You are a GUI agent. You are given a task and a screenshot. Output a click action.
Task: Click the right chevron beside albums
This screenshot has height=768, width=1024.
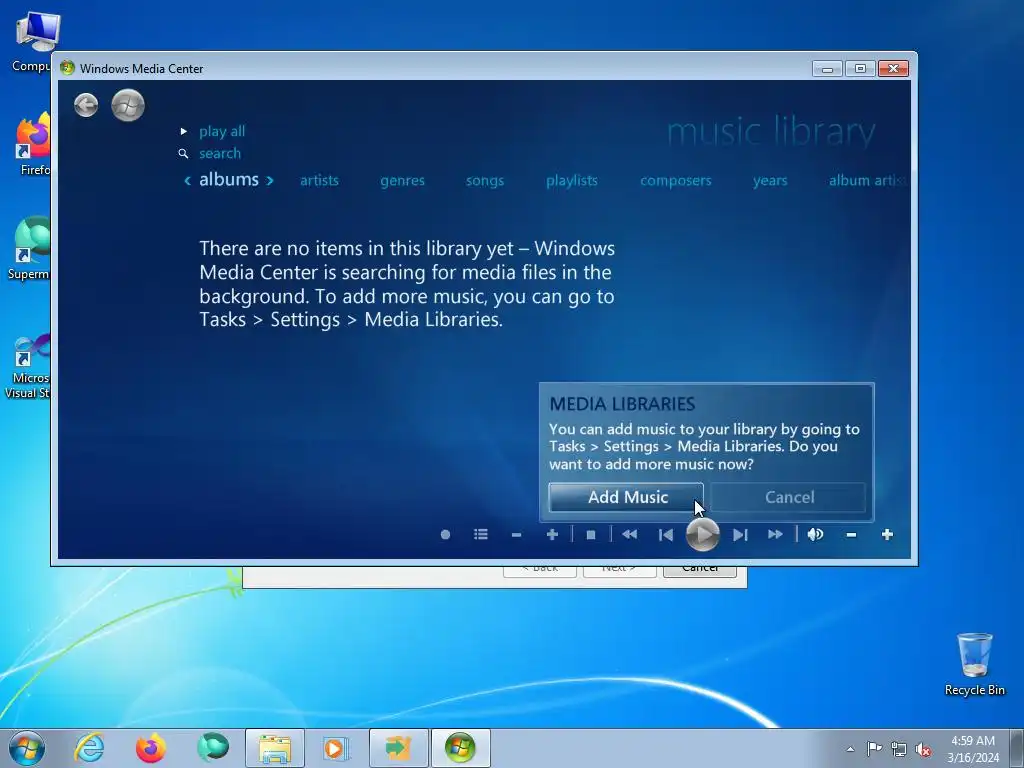[269, 180]
